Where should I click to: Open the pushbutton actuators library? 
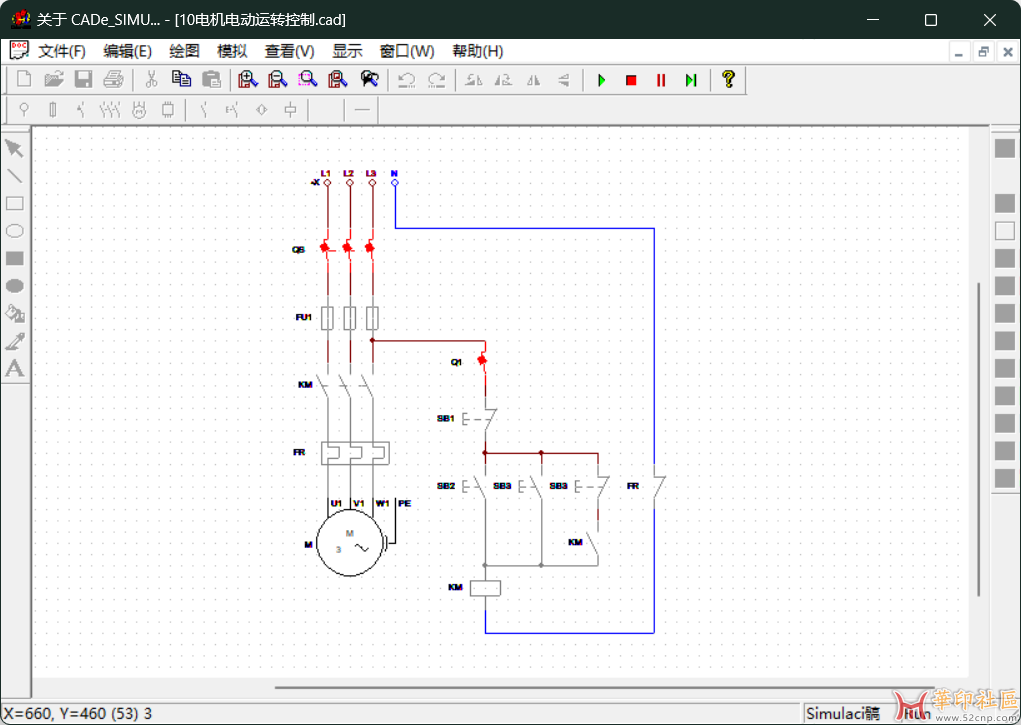pos(232,109)
